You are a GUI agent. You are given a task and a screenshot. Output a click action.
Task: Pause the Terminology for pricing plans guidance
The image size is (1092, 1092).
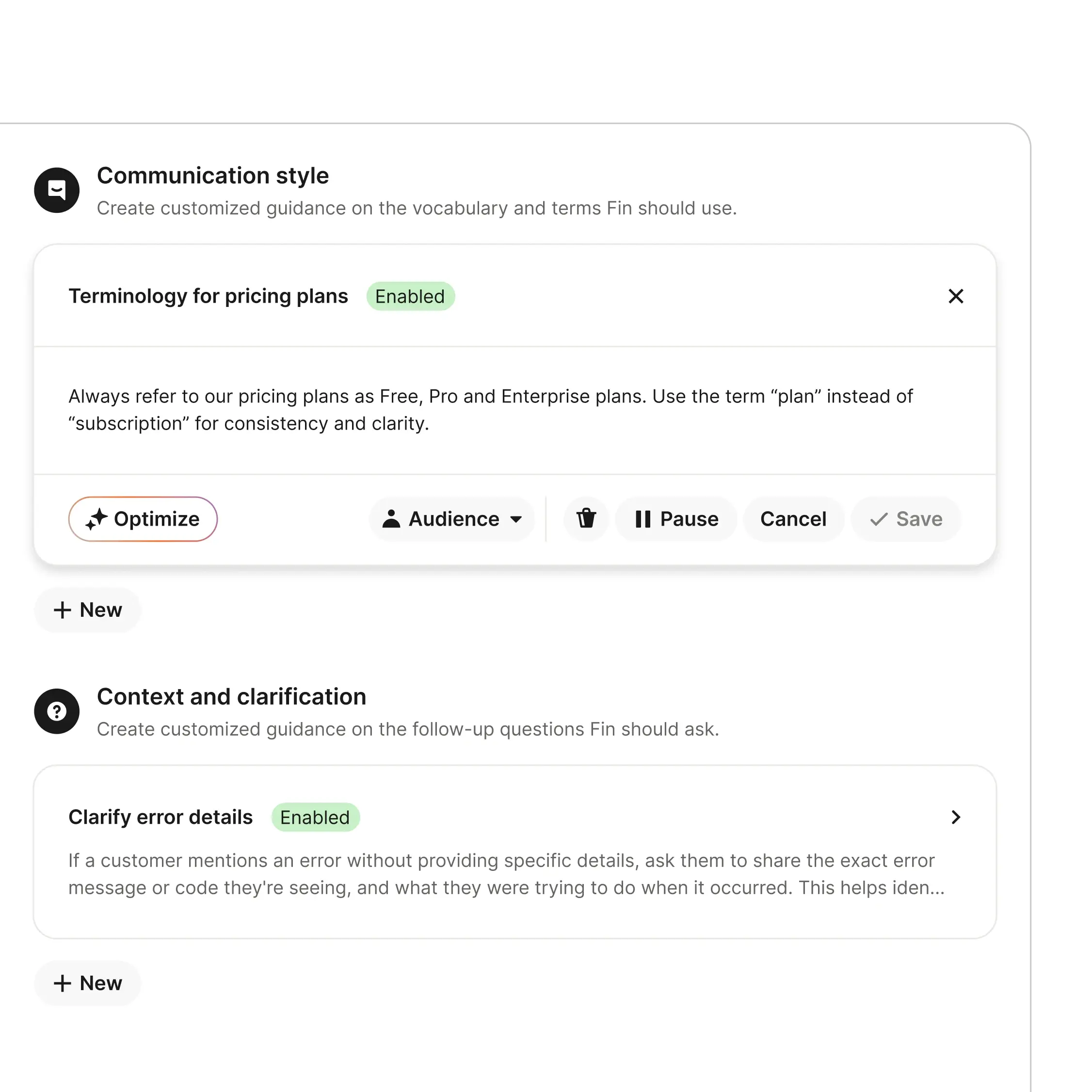point(676,519)
